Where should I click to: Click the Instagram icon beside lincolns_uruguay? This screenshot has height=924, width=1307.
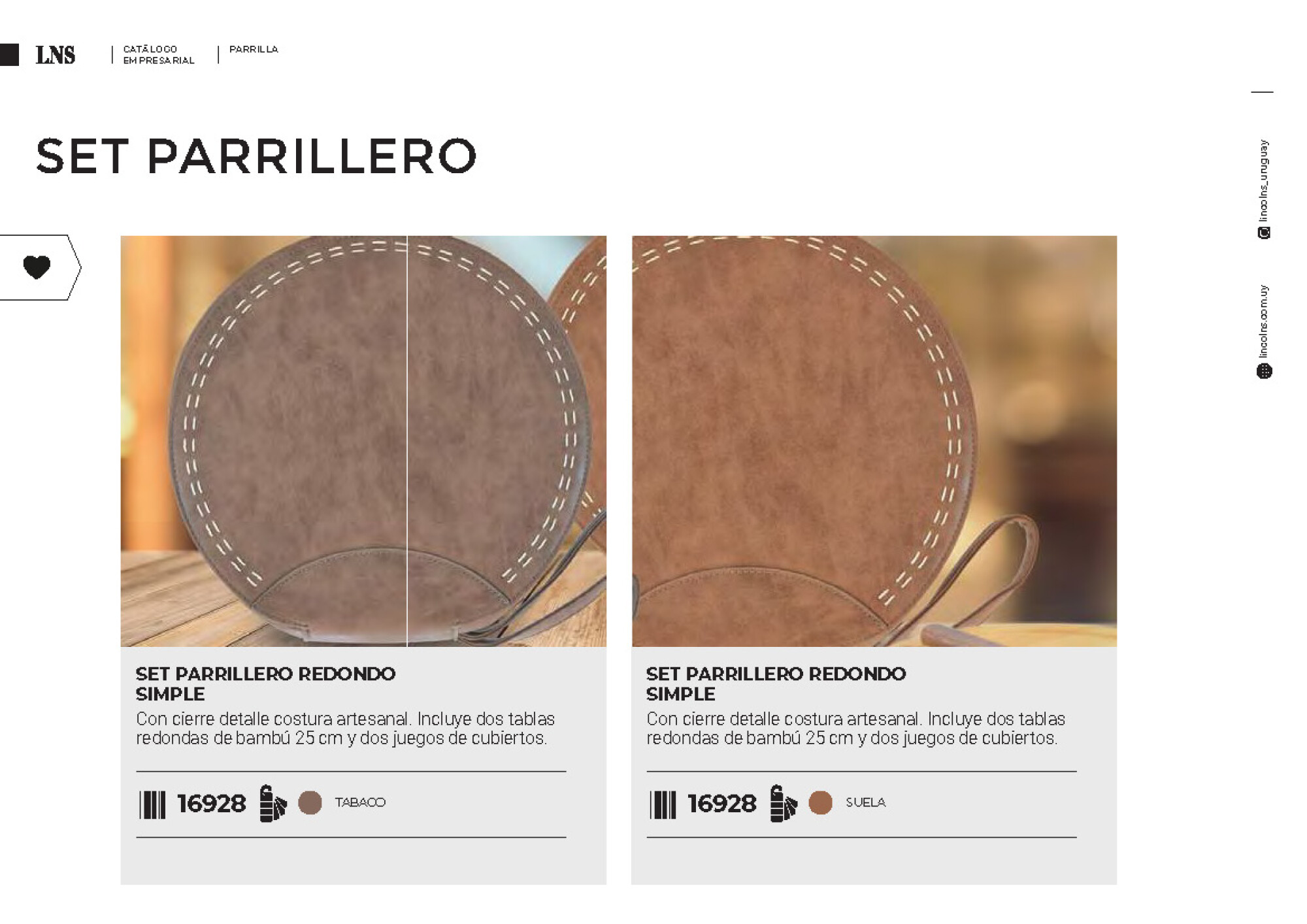coord(1264,233)
